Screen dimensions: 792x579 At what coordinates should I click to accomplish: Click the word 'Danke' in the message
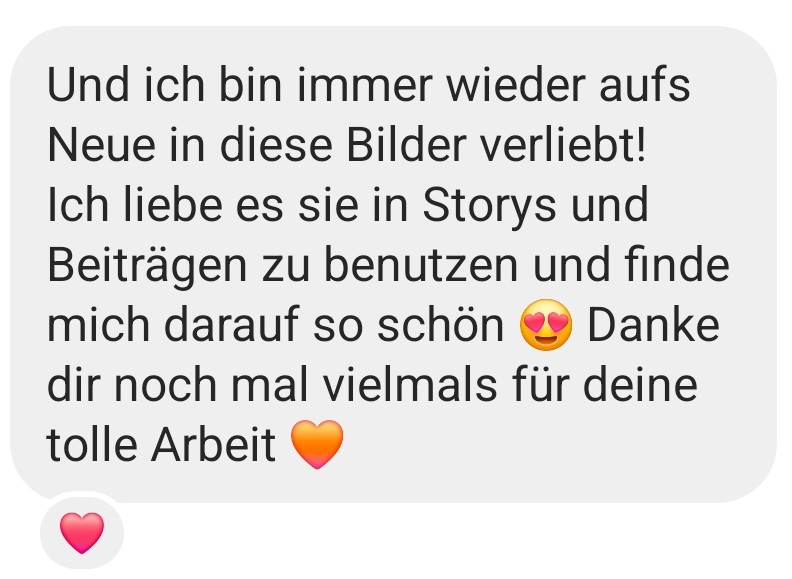[653, 324]
